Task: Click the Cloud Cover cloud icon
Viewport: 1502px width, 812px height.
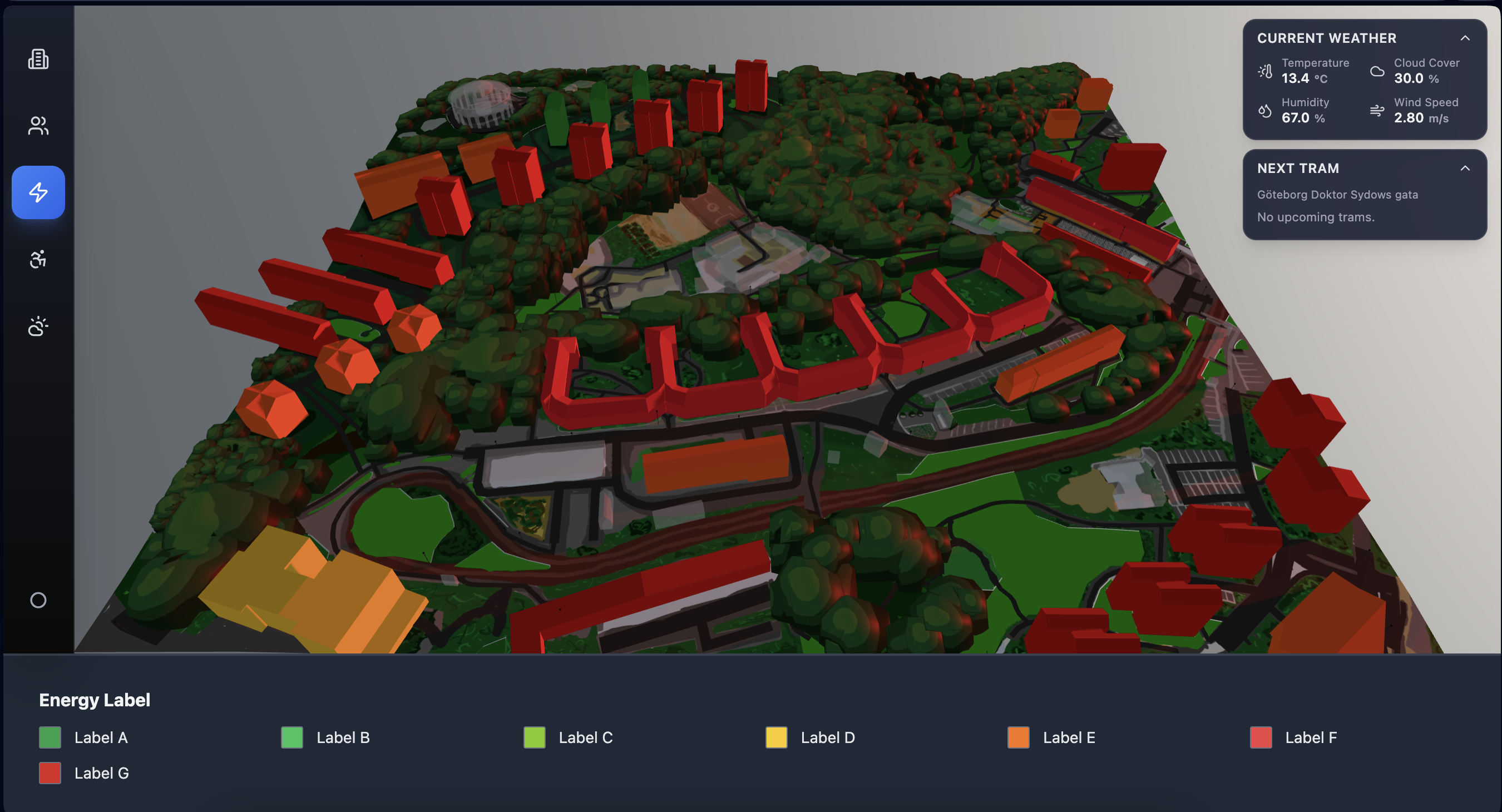Action: pos(1377,71)
